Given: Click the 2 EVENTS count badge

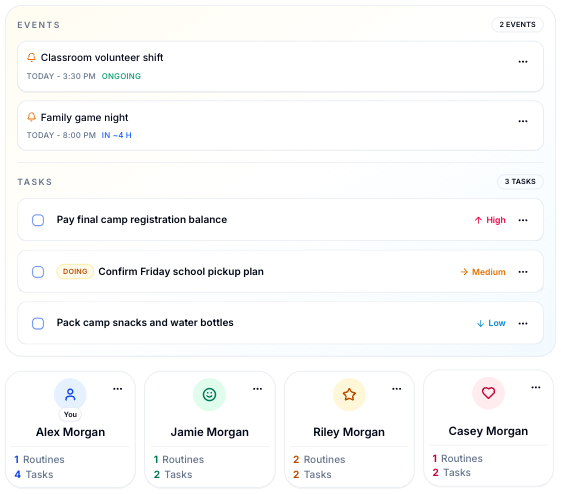Looking at the screenshot, I should 517,25.
